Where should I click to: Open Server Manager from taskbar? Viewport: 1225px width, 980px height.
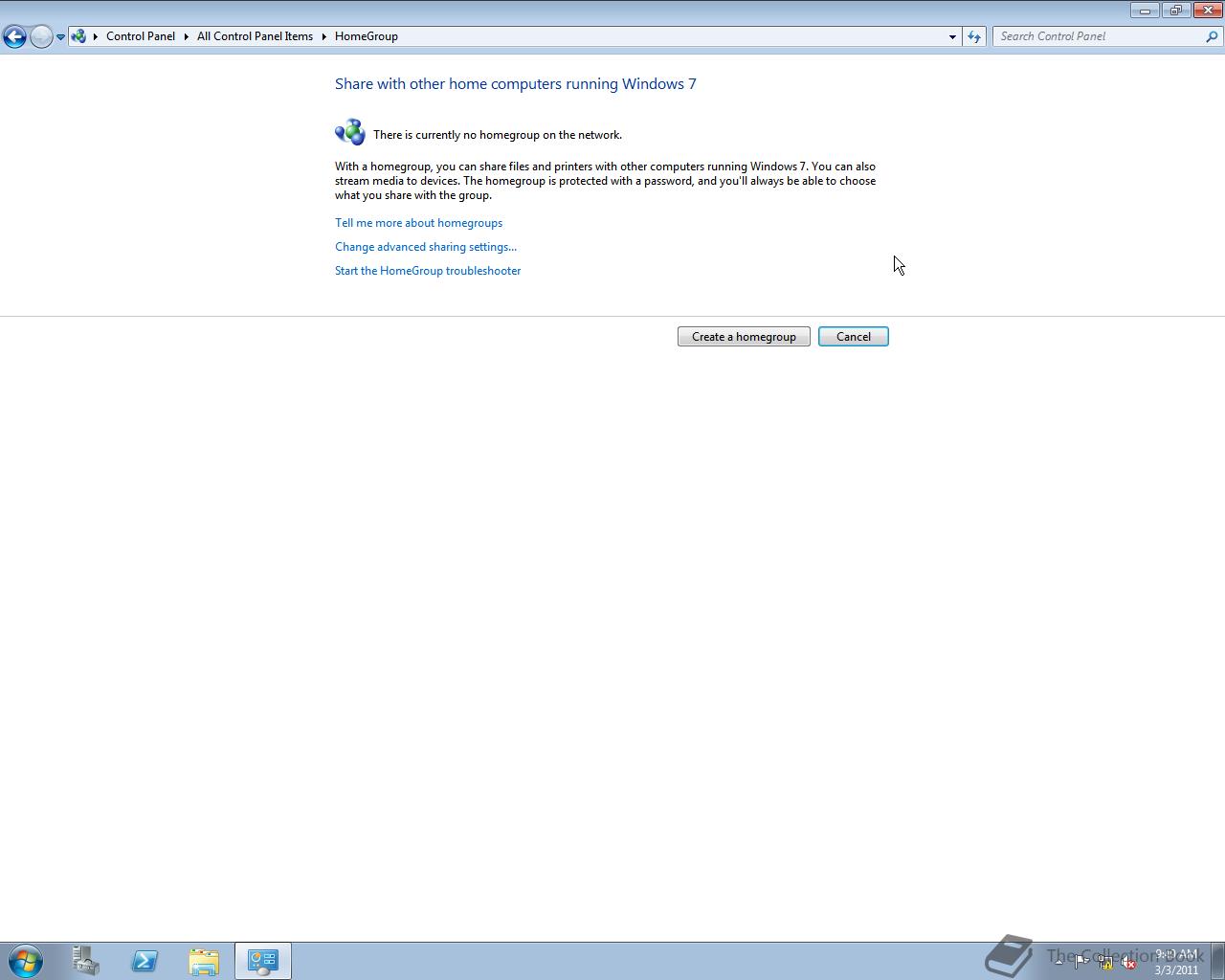(x=86, y=961)
